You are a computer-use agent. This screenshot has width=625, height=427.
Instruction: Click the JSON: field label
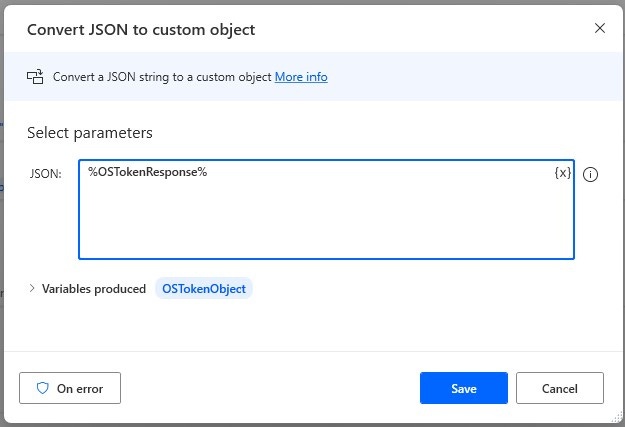pyautogui.click(x=46, y=174)
